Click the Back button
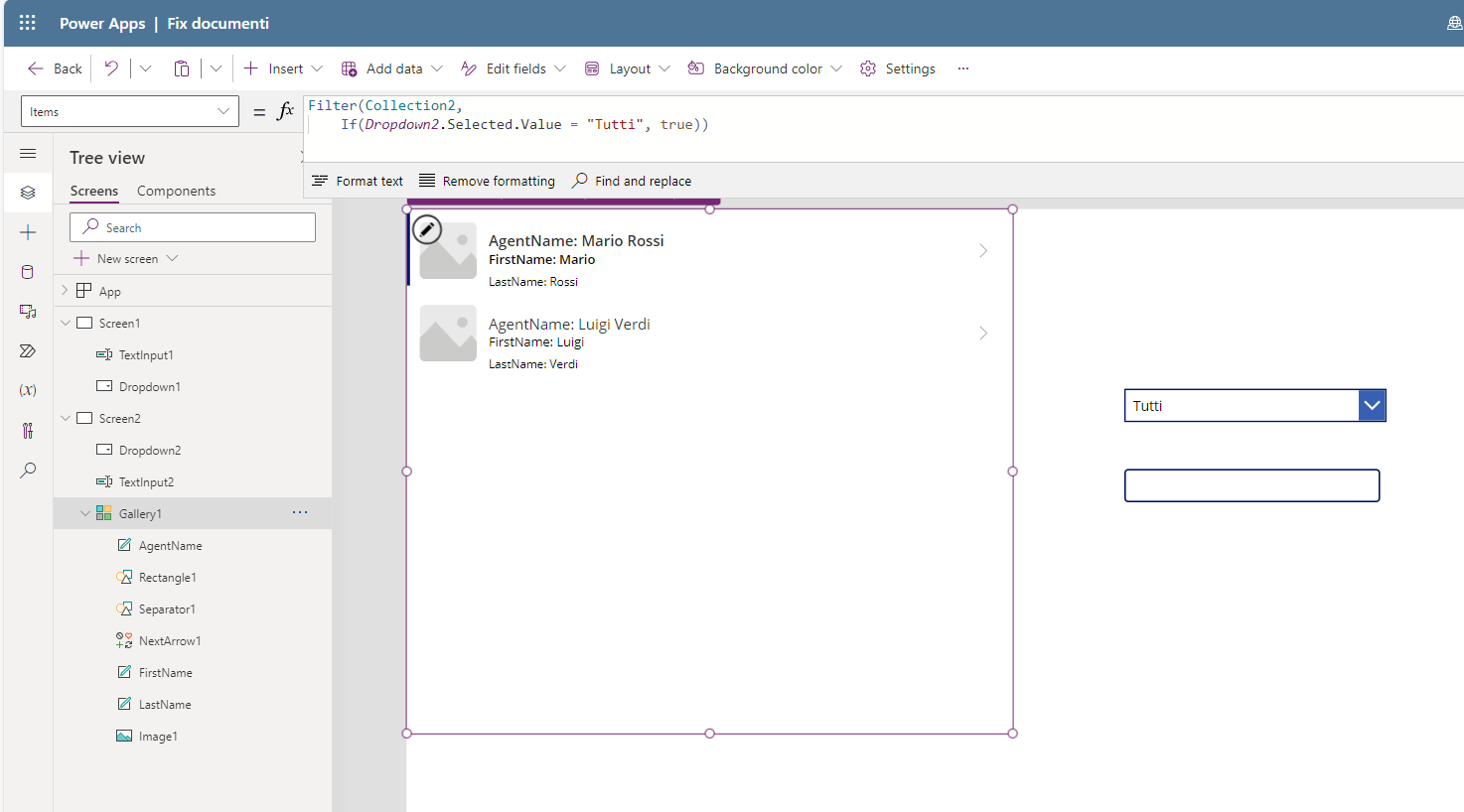Viewport: 1464px width, 812px height. point(54,68)
